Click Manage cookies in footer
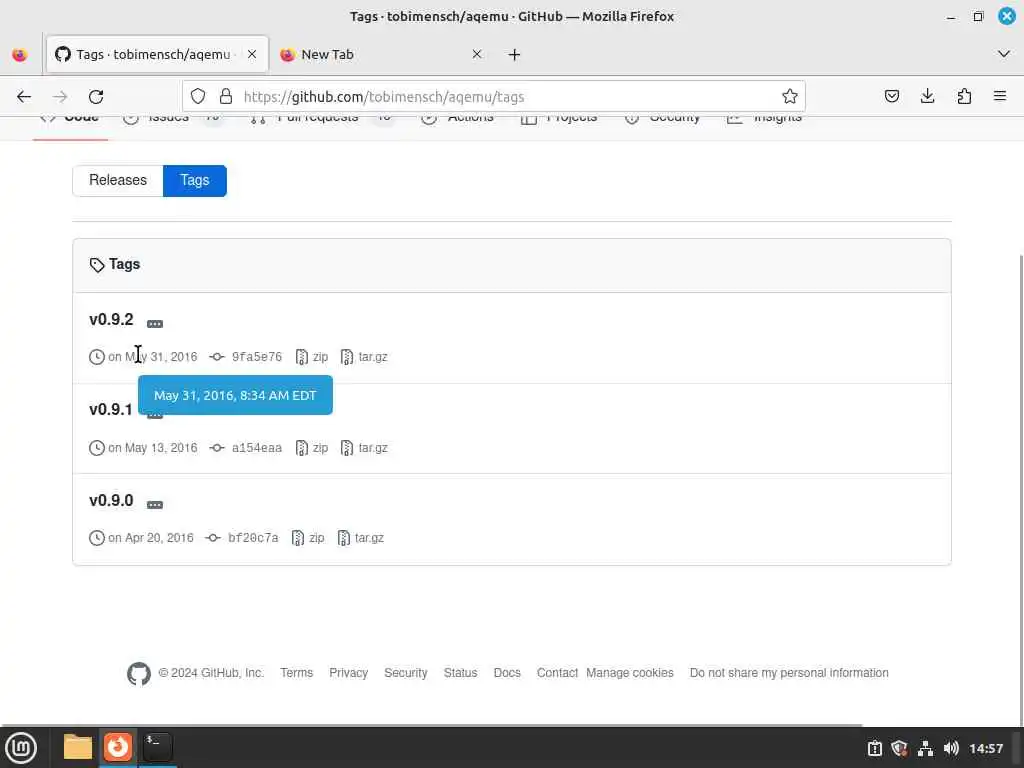This screenshot has width=1024, height=768. tap(630, 673)
